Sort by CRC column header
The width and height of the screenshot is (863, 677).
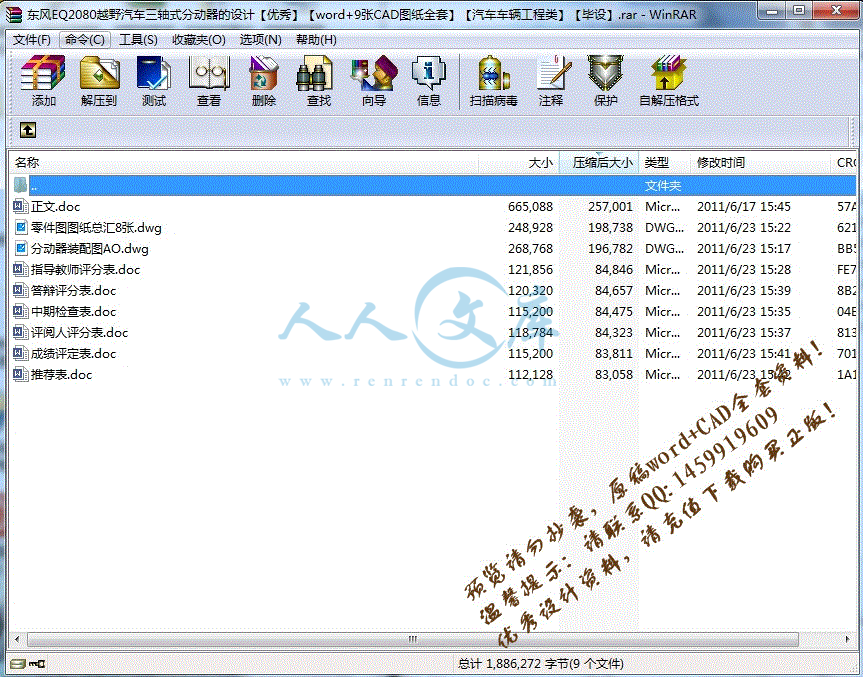pyautogui.click(x=844, y=162)
